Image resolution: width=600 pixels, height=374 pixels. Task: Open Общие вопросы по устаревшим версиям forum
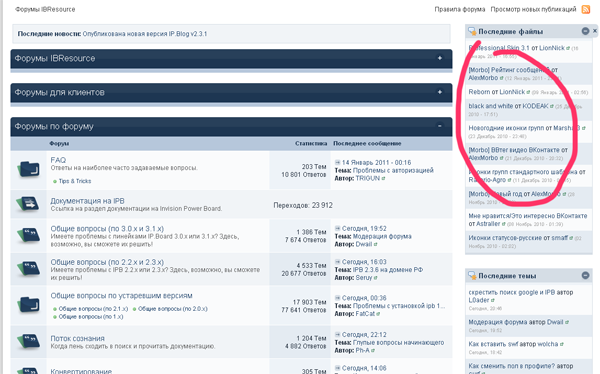(x=121, y=296)
